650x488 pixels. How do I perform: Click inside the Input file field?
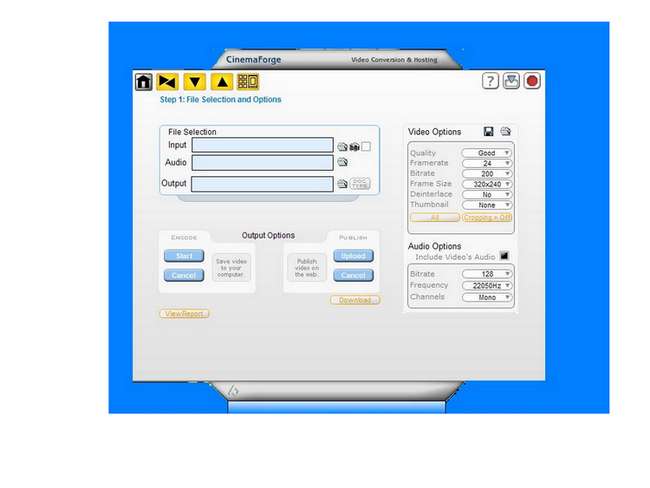click(x=262, y=145)
